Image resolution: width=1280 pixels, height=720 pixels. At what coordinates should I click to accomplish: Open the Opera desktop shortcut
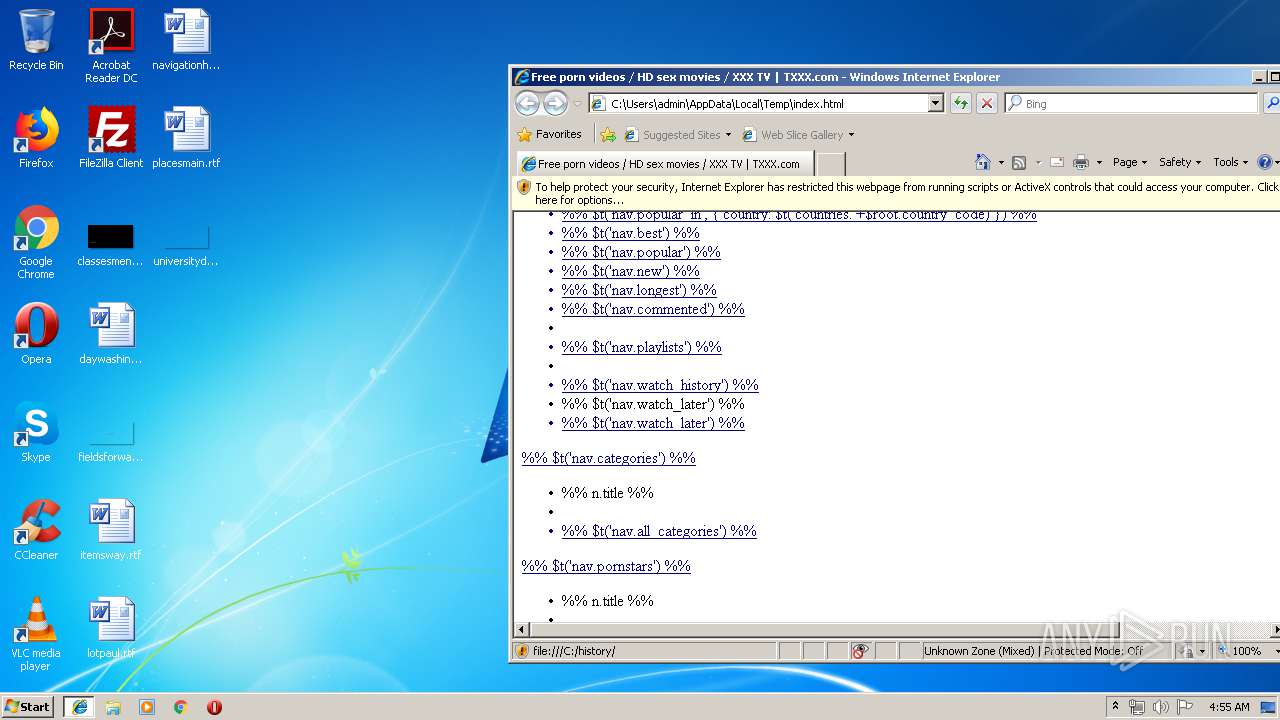[x=36, y=334]
